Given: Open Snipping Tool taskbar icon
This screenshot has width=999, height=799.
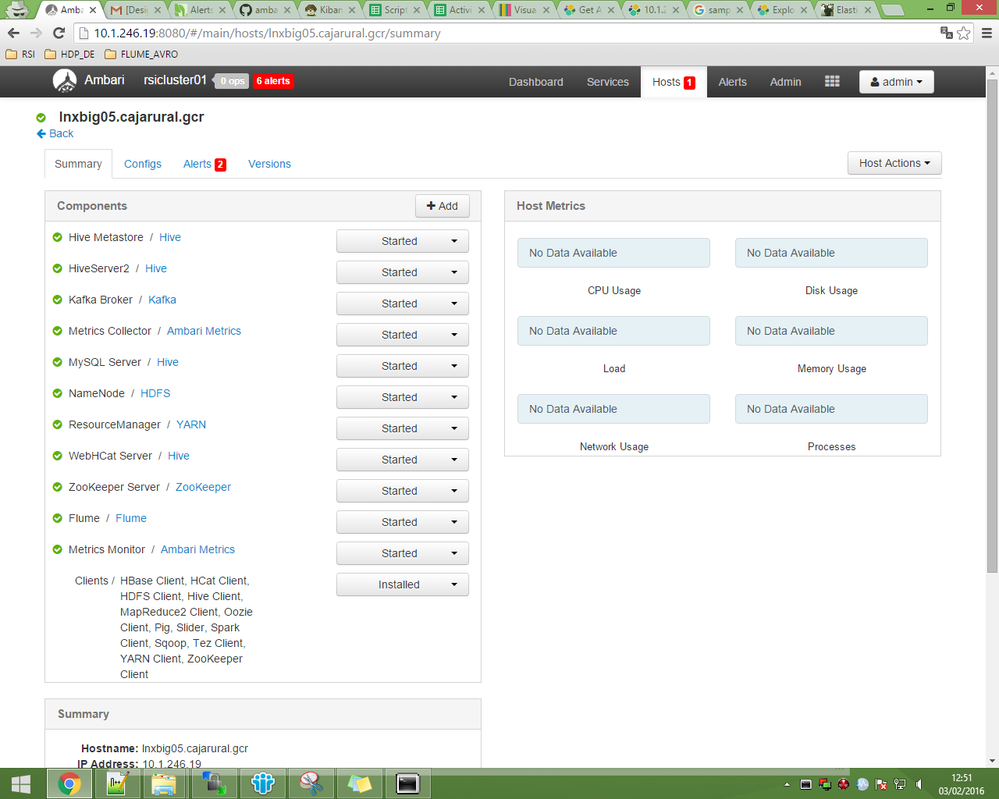Looking at the screenshot, I should click(310, 784).
